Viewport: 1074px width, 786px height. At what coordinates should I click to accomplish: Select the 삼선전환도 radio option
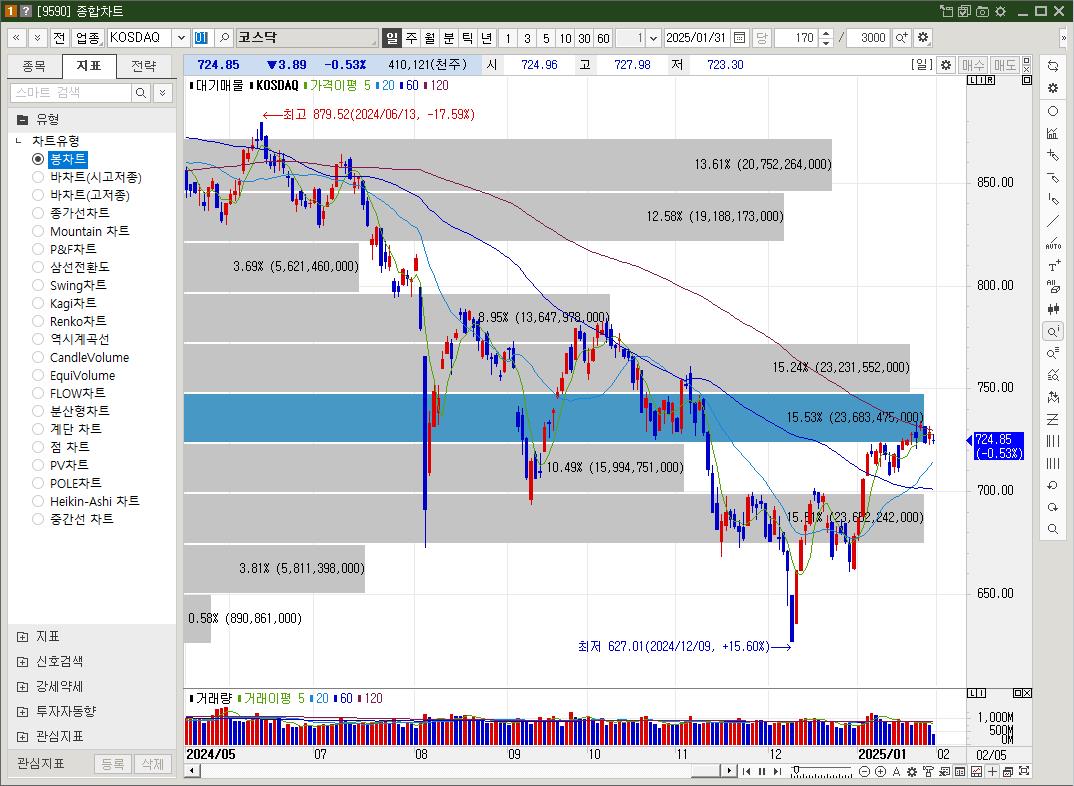coord(38,267)
